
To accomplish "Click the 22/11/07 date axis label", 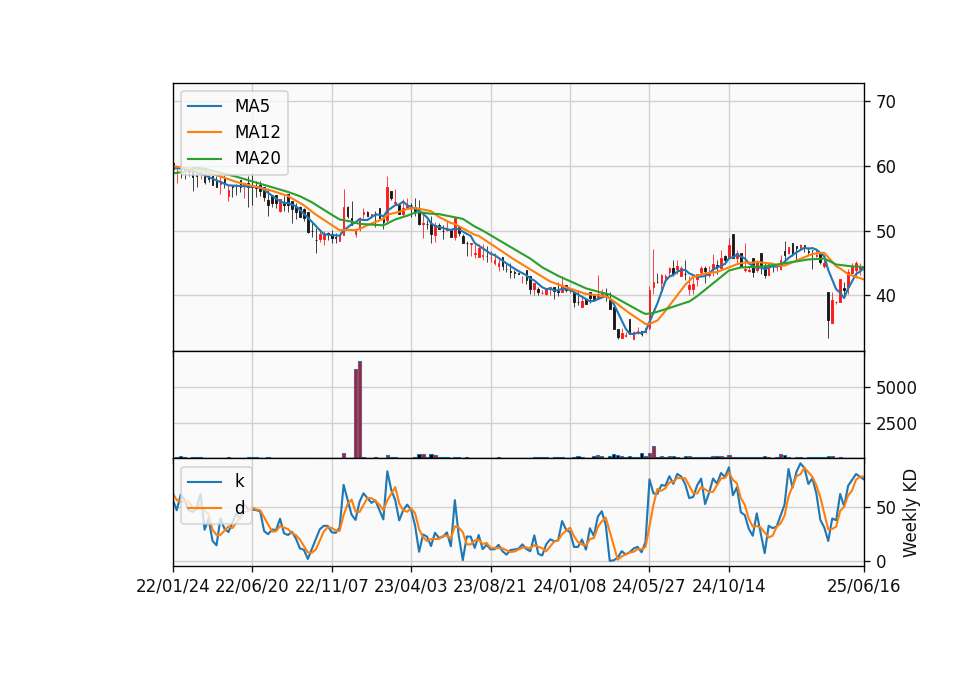I will point(332,587).
